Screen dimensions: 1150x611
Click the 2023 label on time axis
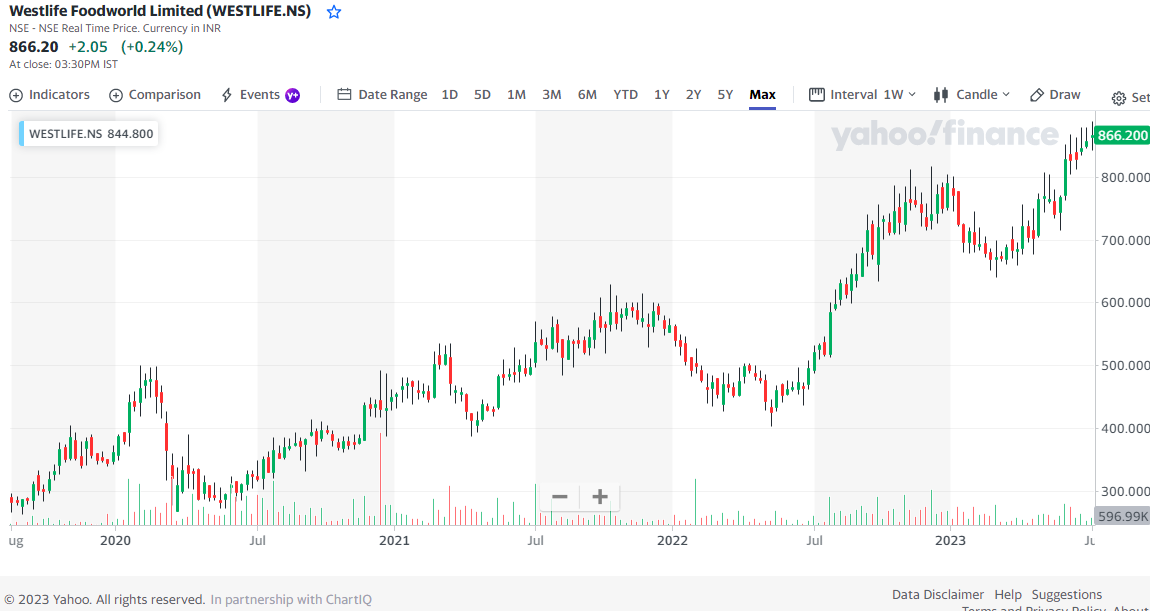pyautogui.click(x=951, y=541)
